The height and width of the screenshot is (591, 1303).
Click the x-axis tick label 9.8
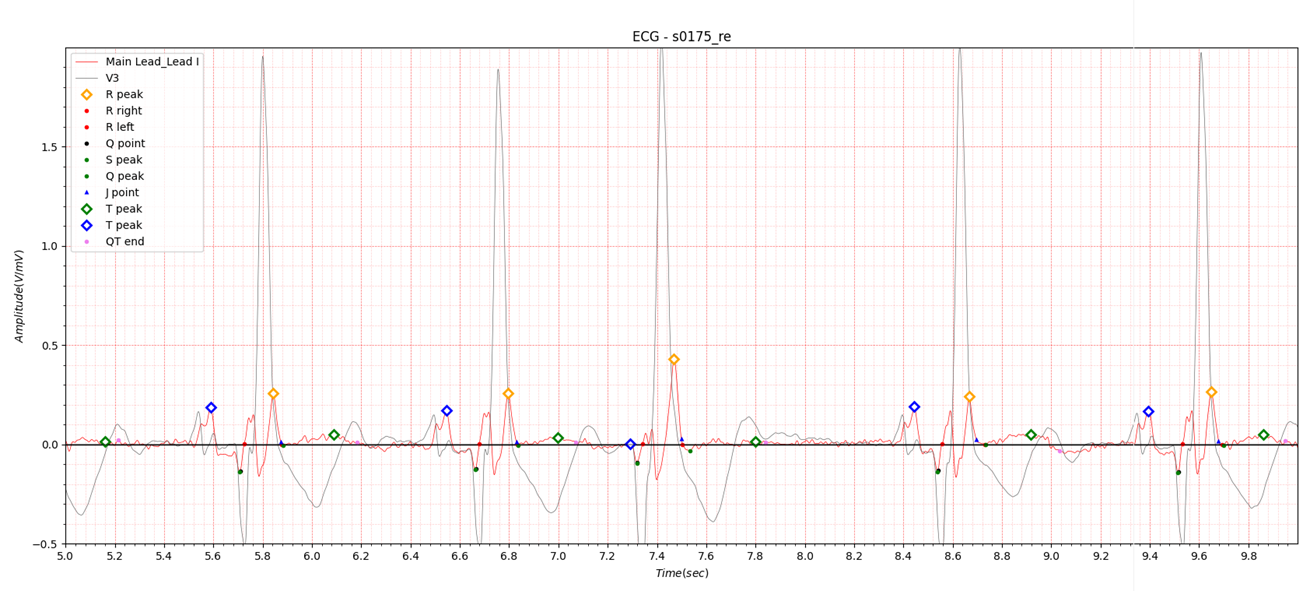(1249, 556)
